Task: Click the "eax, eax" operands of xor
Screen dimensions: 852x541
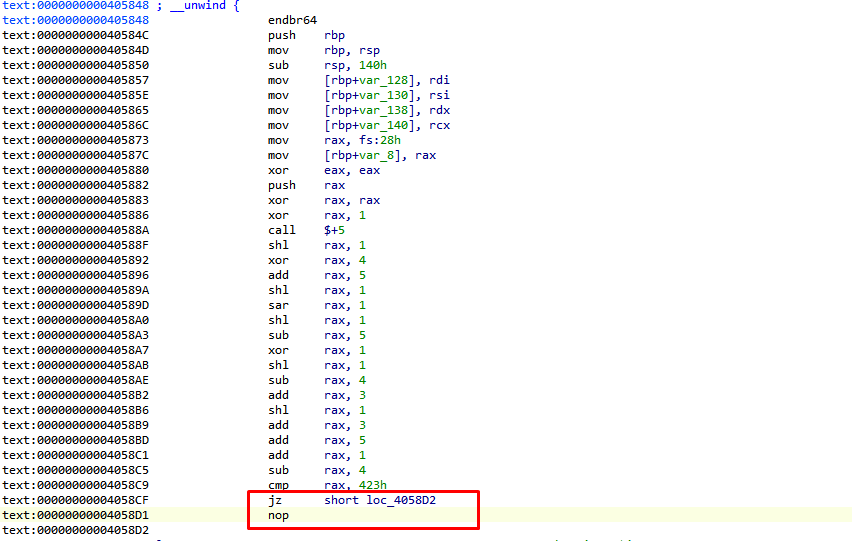Action: (352, 170)
